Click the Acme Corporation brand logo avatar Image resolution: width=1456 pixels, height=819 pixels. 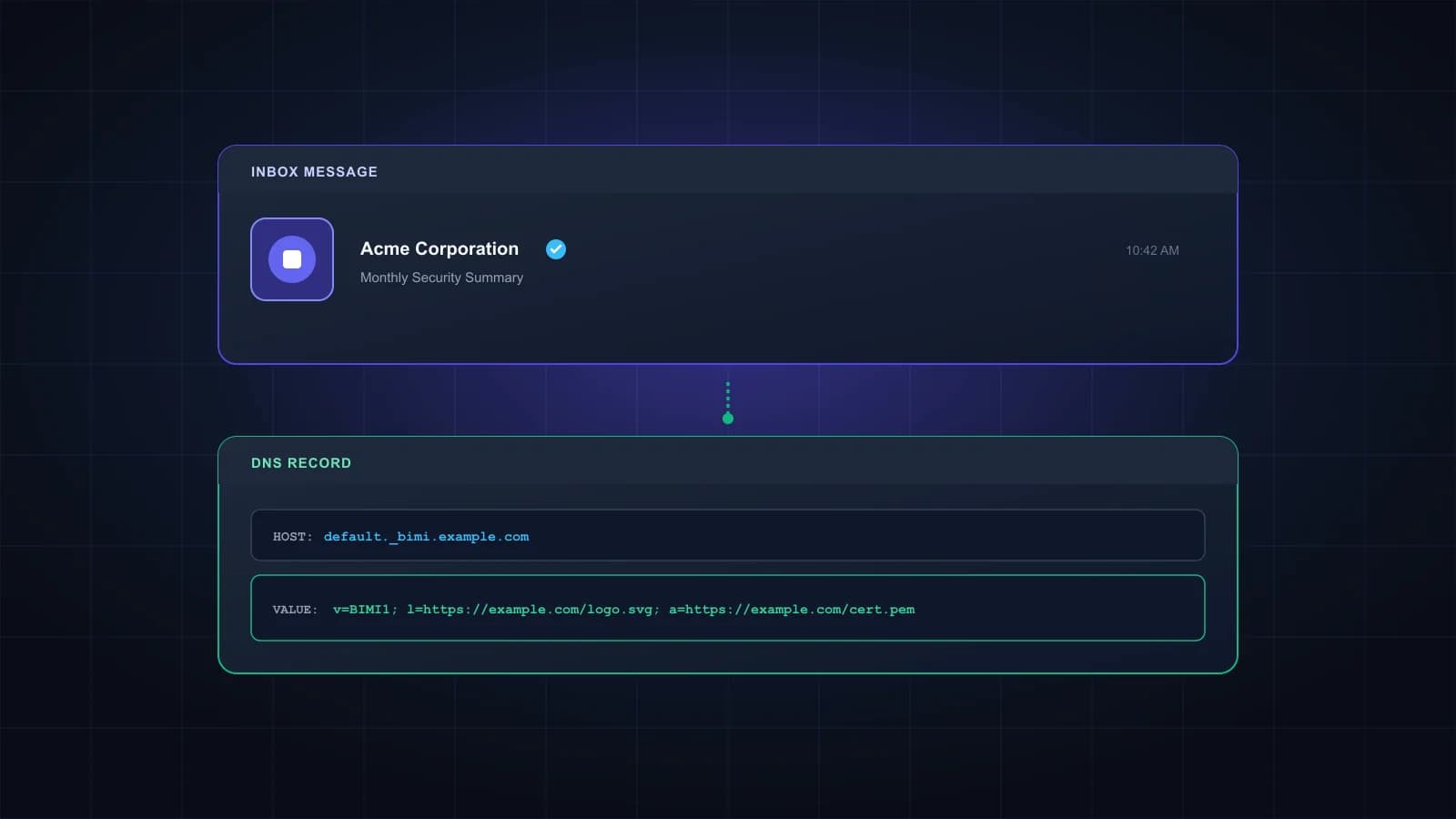pos(292,259)
